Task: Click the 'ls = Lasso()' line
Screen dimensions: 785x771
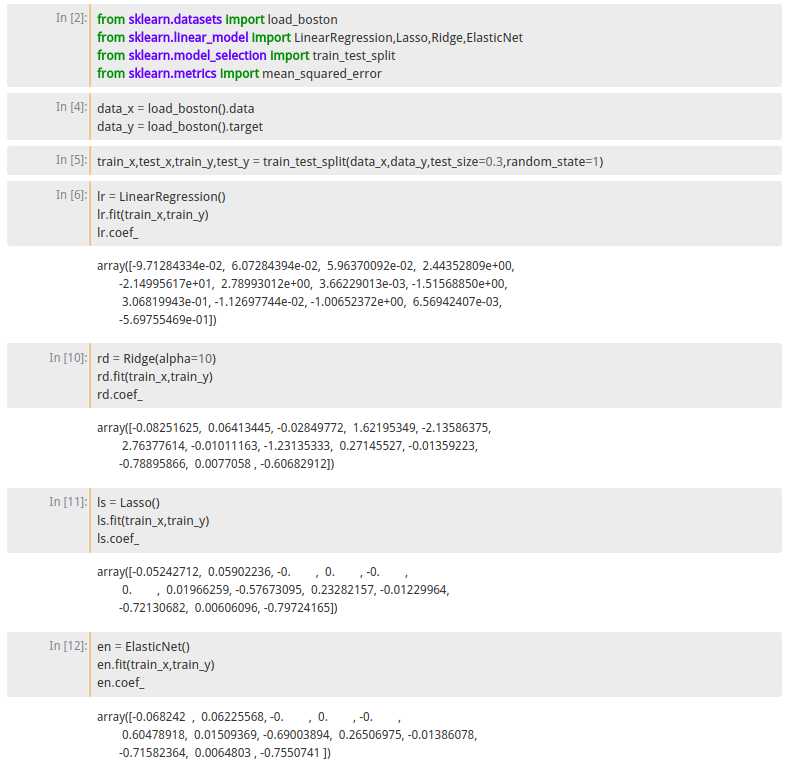Action: [x=129, y=503]
